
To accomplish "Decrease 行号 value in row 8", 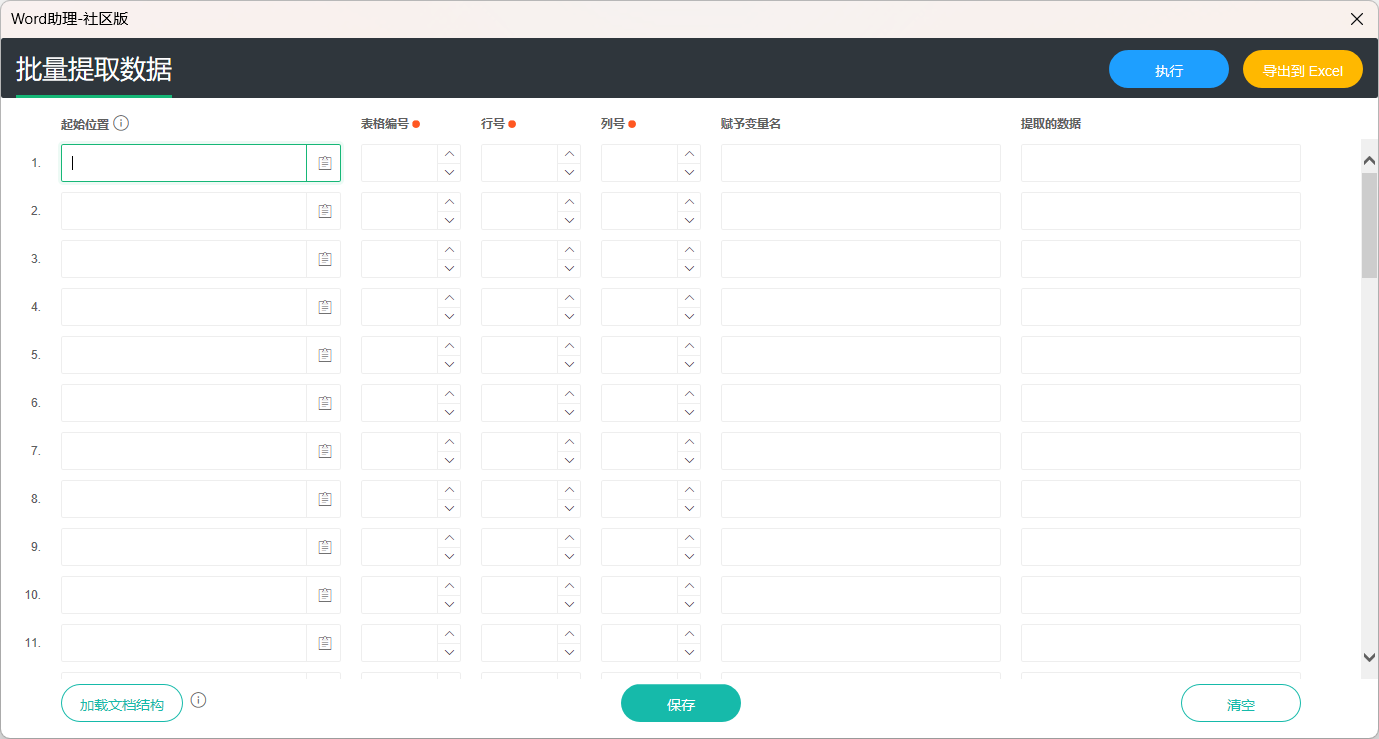I will click(x=569, y=508).
